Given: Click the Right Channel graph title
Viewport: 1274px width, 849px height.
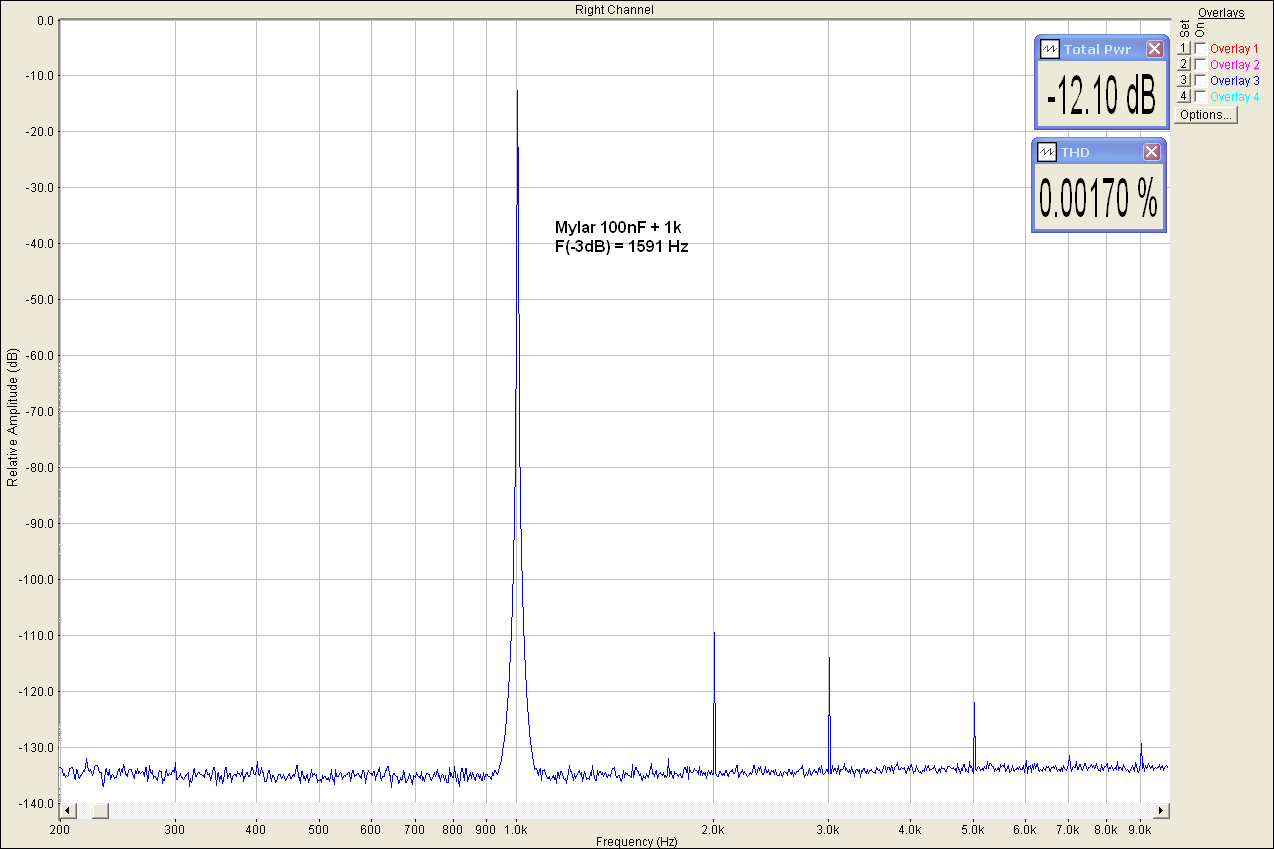Looking at the screenshot, I should coord(614,9).
